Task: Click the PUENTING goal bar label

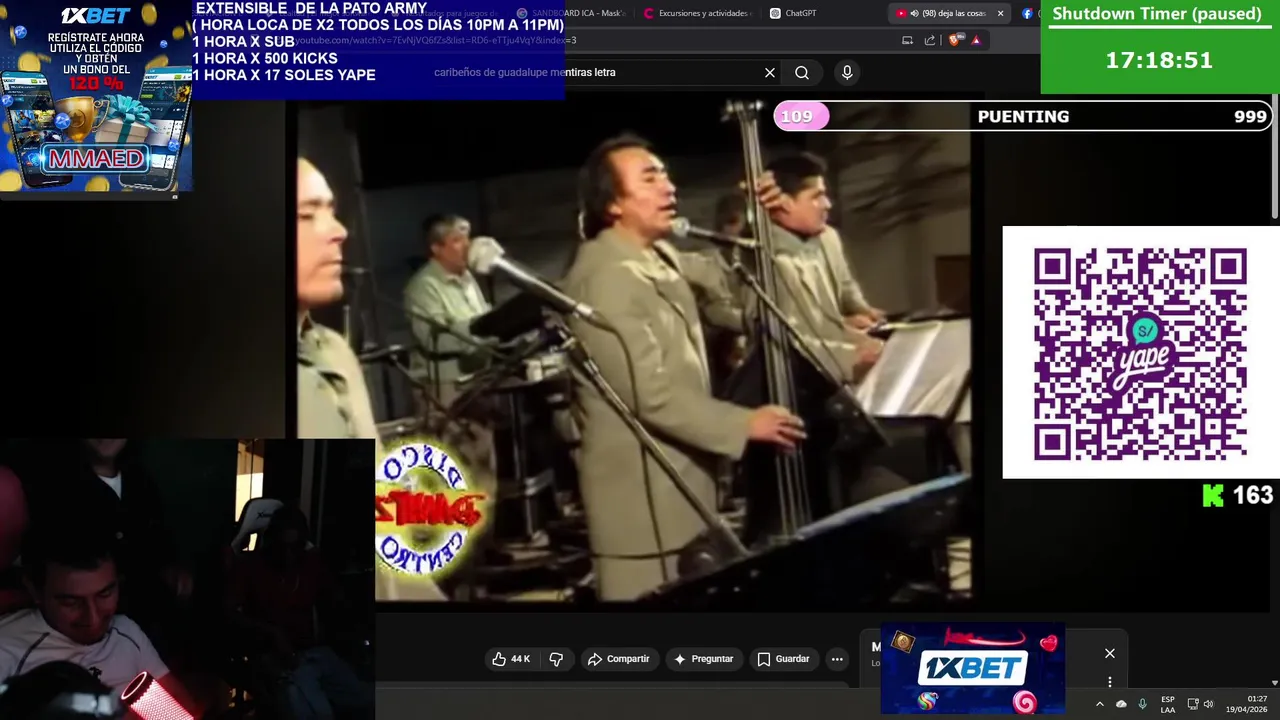Action: (x=1023, y=116)
